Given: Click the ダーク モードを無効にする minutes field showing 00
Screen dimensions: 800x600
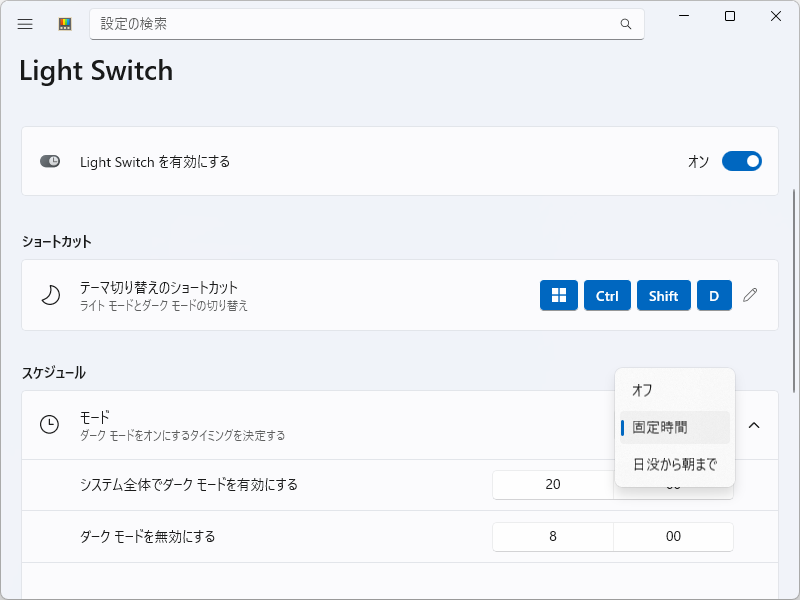Looking at the screenshot, I should tap(673, 537).
